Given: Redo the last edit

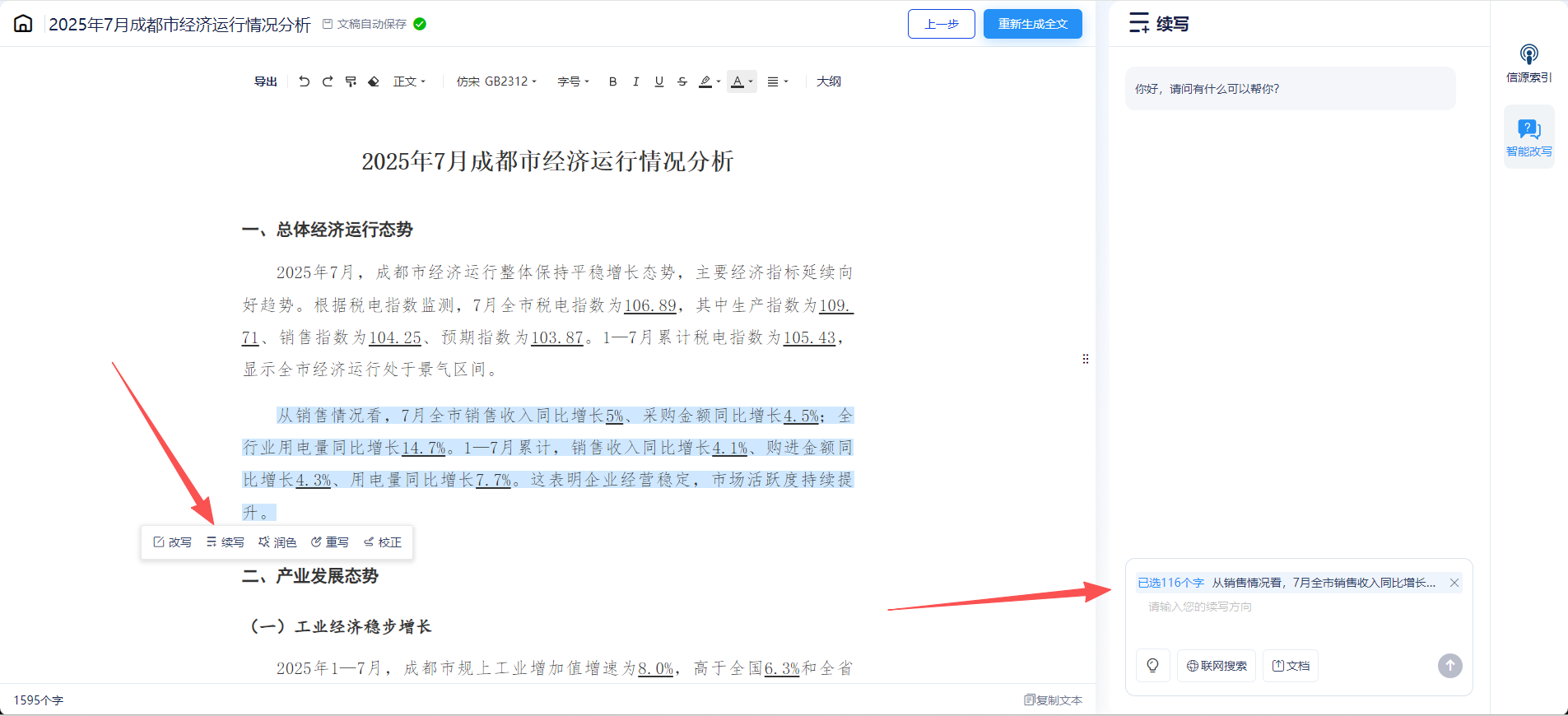Looking at the screenshot, I should tap(328, 81).
